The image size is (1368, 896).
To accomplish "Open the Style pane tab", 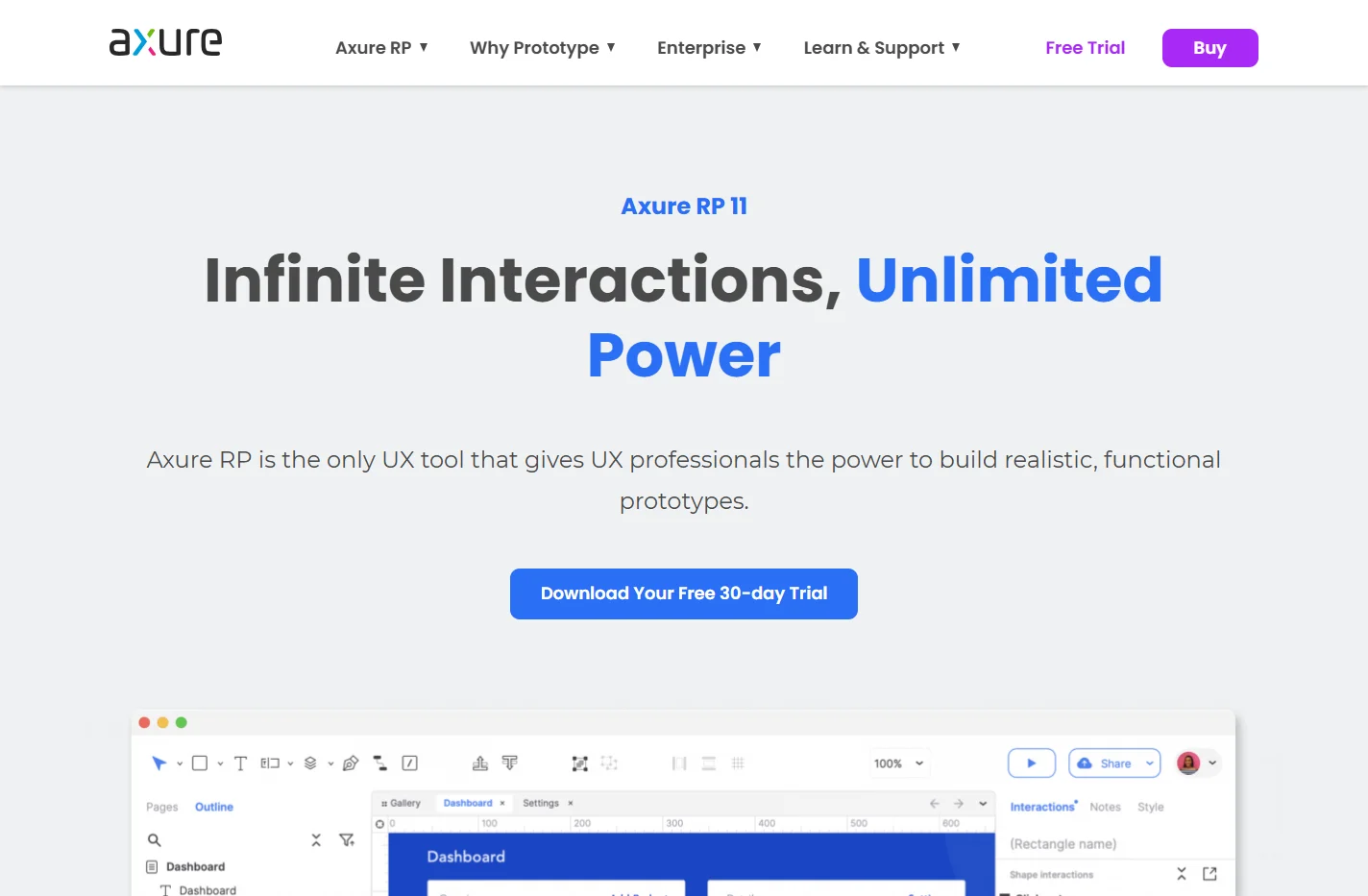I will coord(1150,807).
